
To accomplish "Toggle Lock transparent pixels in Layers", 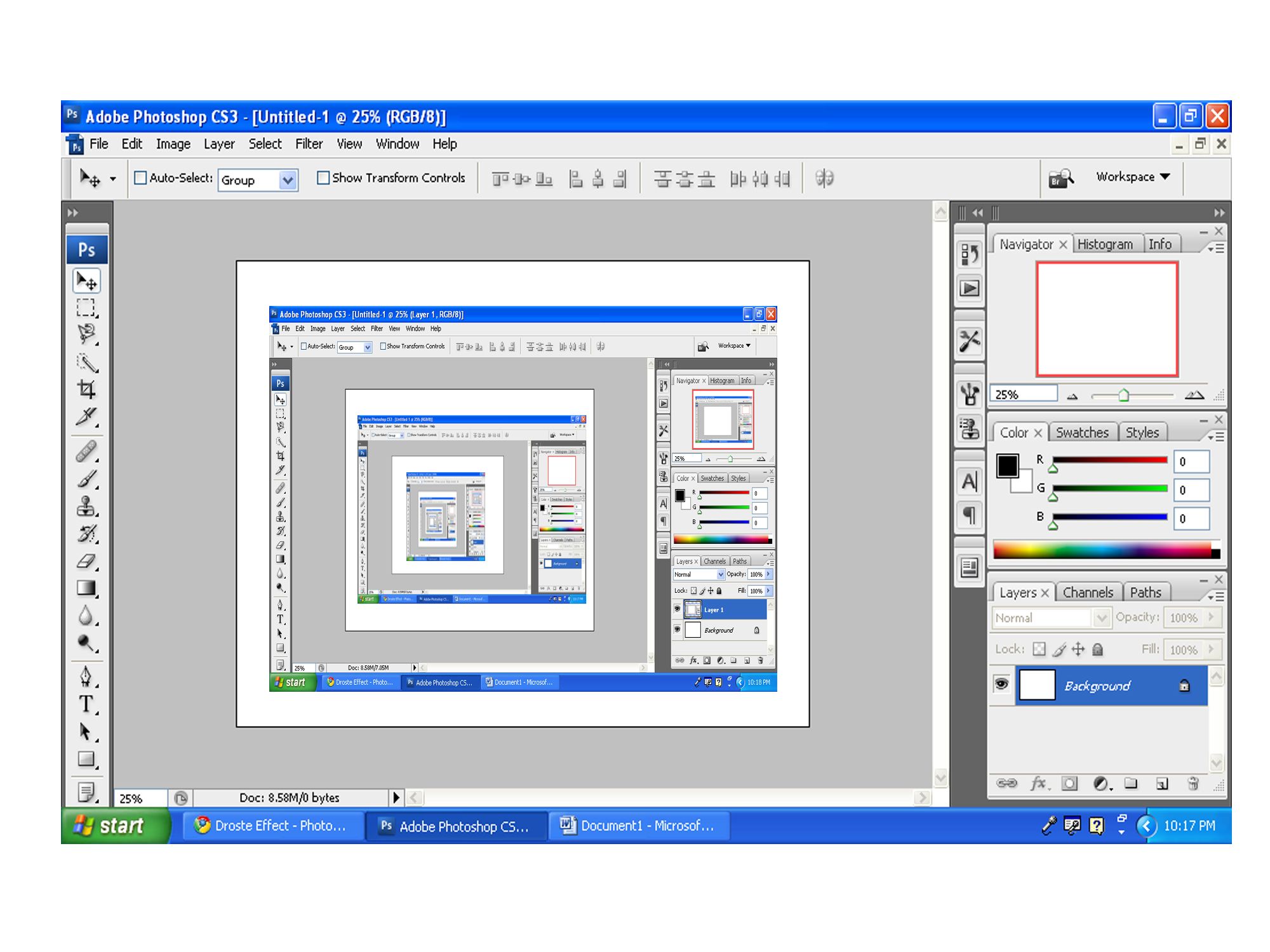I will click(1039, 649).
